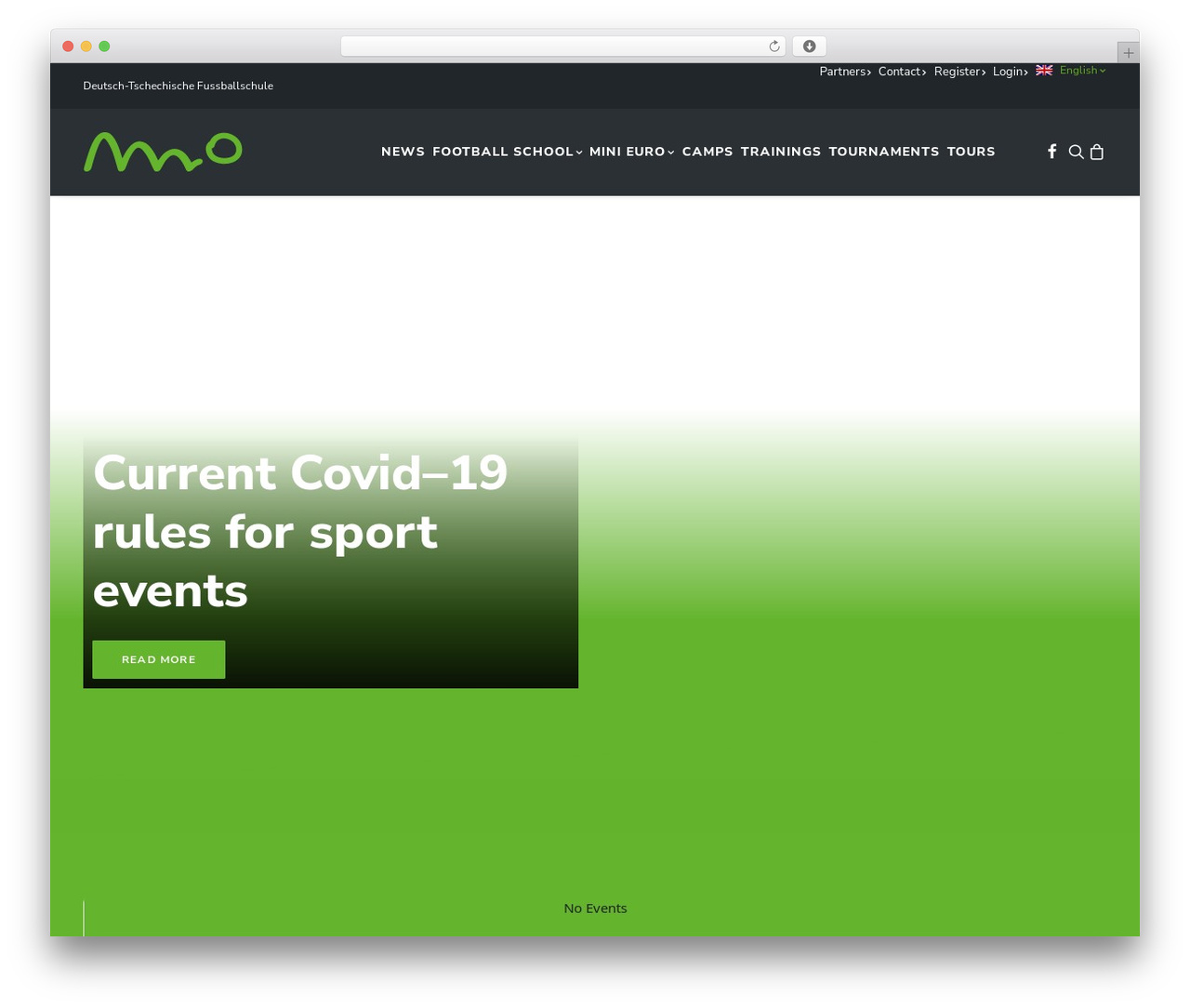Expand the Mini Euro submenu
The height and width of the screenshot is (1008, 1190).
632,152
